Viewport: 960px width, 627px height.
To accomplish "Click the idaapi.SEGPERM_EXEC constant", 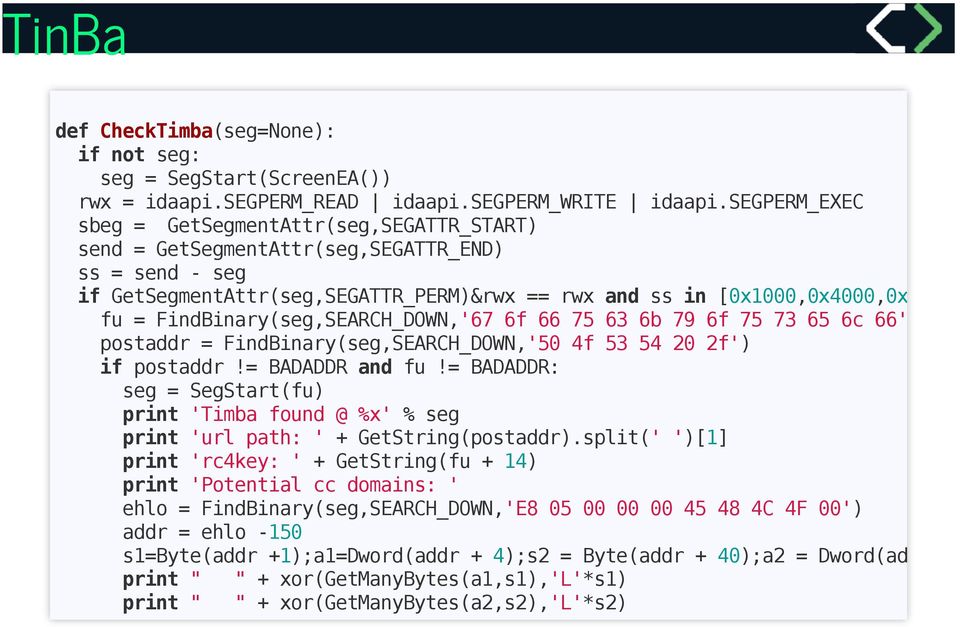I will 757,202.
